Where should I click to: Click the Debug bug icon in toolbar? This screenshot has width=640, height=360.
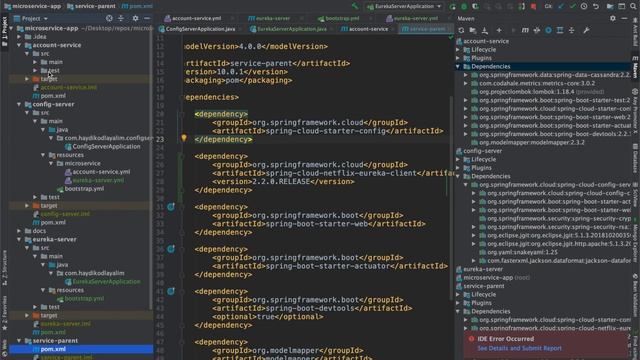tap(464, 7)
